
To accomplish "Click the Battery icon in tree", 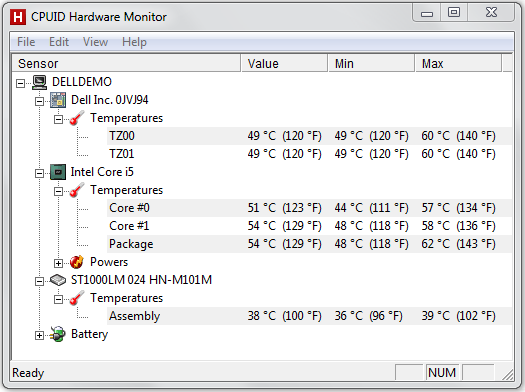I will [58, 334].
